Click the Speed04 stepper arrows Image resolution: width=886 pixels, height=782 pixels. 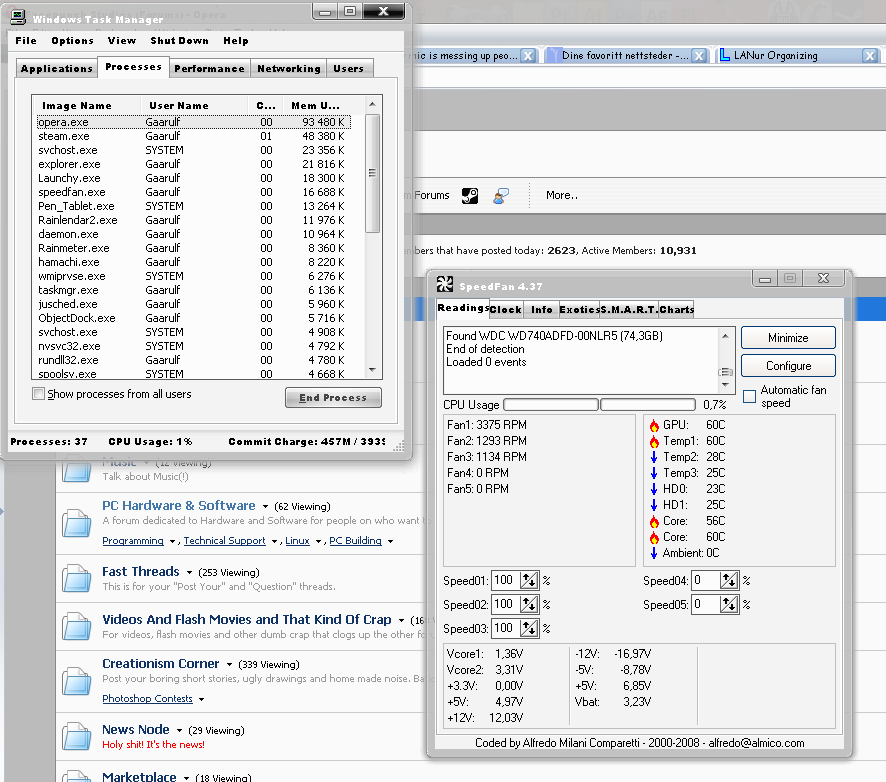[729, 580]
